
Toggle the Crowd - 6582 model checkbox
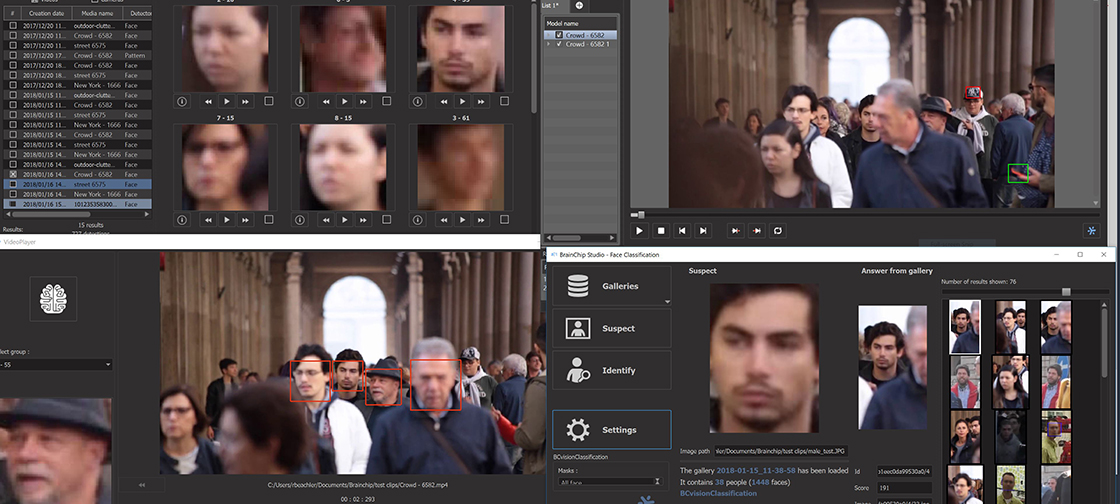[x=559, y=35]
